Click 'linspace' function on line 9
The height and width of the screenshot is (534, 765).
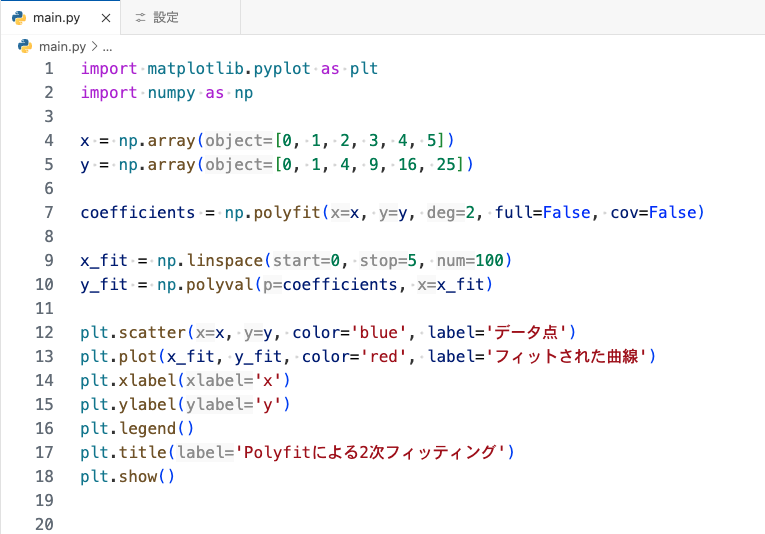click(x=225, y=260)
